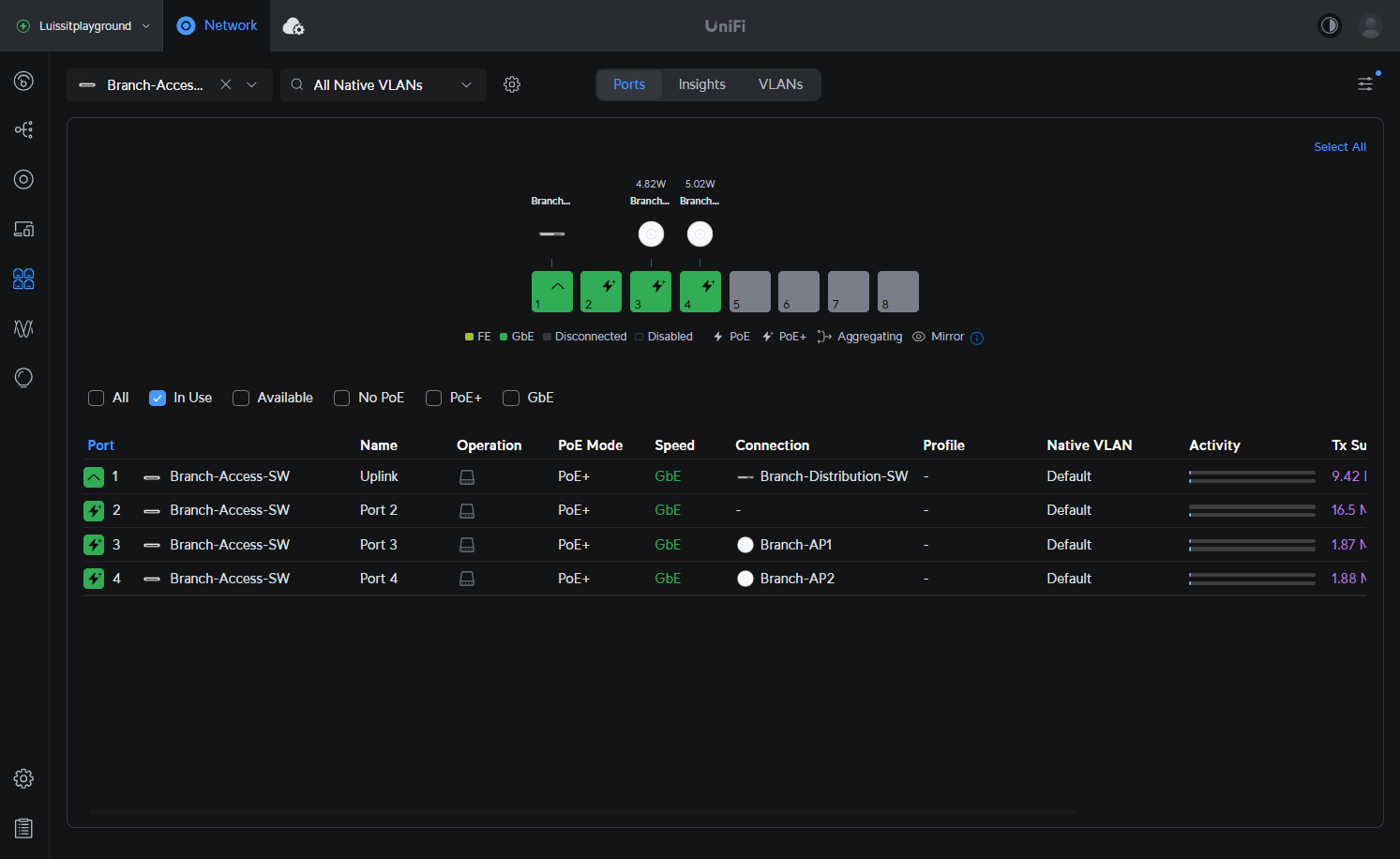
Task: Expand the Luissitplayground site dropdown
Action: pyautogui.click(x=83, y=26)
